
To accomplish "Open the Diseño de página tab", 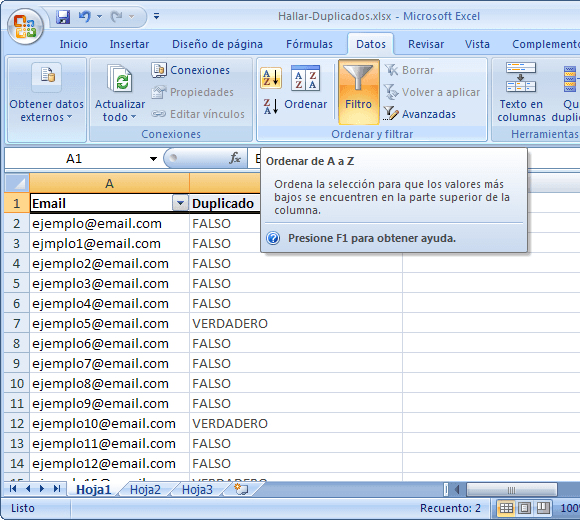I will point(217,44).
